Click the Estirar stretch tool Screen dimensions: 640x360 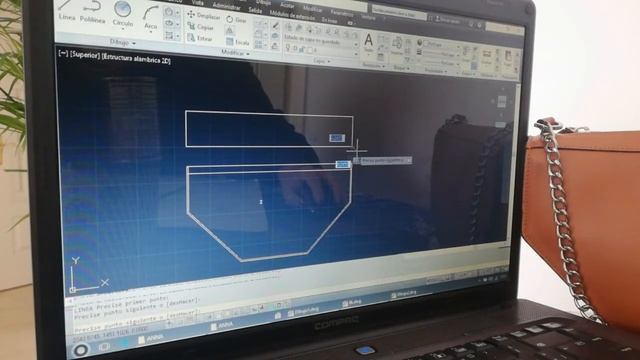(x=200, y=38)
